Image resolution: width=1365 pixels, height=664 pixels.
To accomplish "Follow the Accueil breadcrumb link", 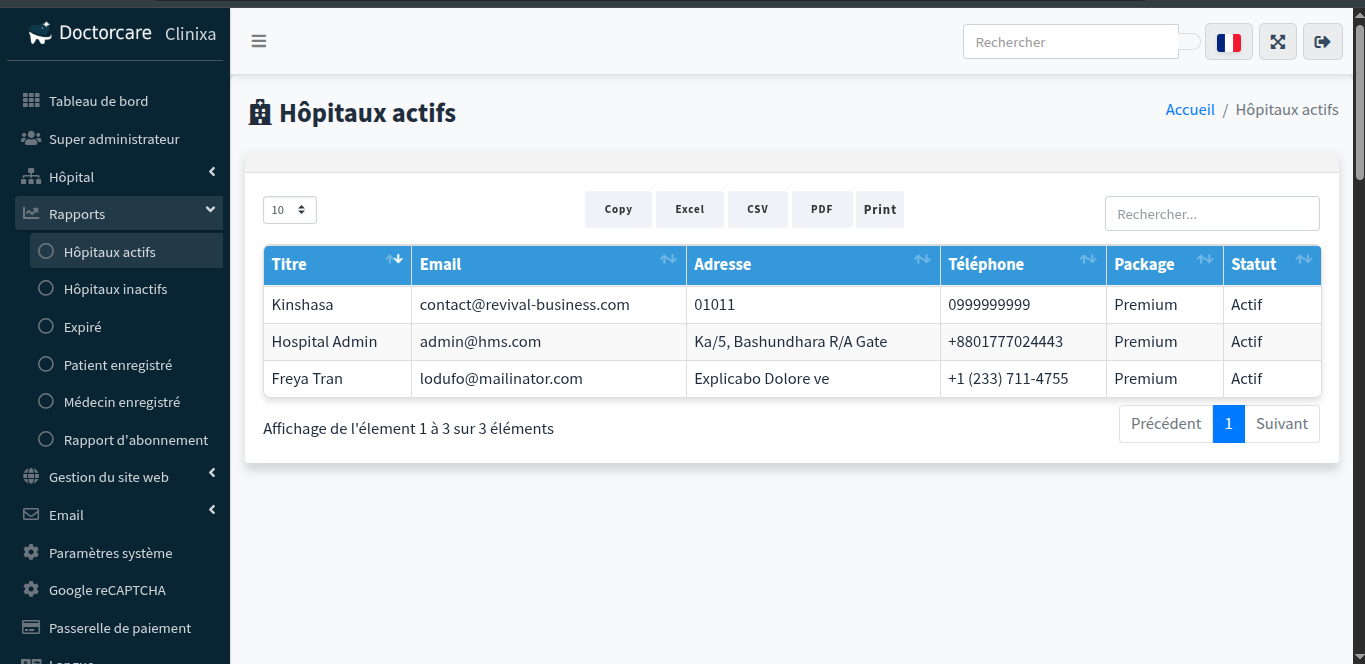I will click(x=1190, y=110).
